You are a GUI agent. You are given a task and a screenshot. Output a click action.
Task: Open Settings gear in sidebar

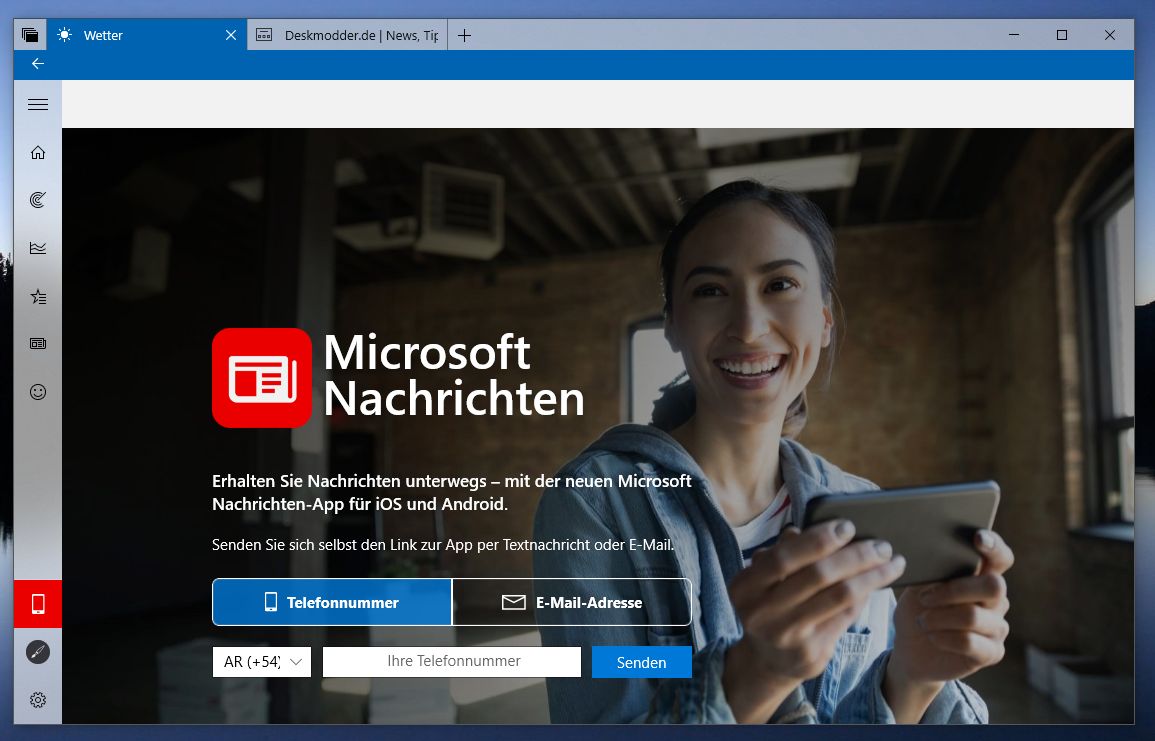click(38, 700)
